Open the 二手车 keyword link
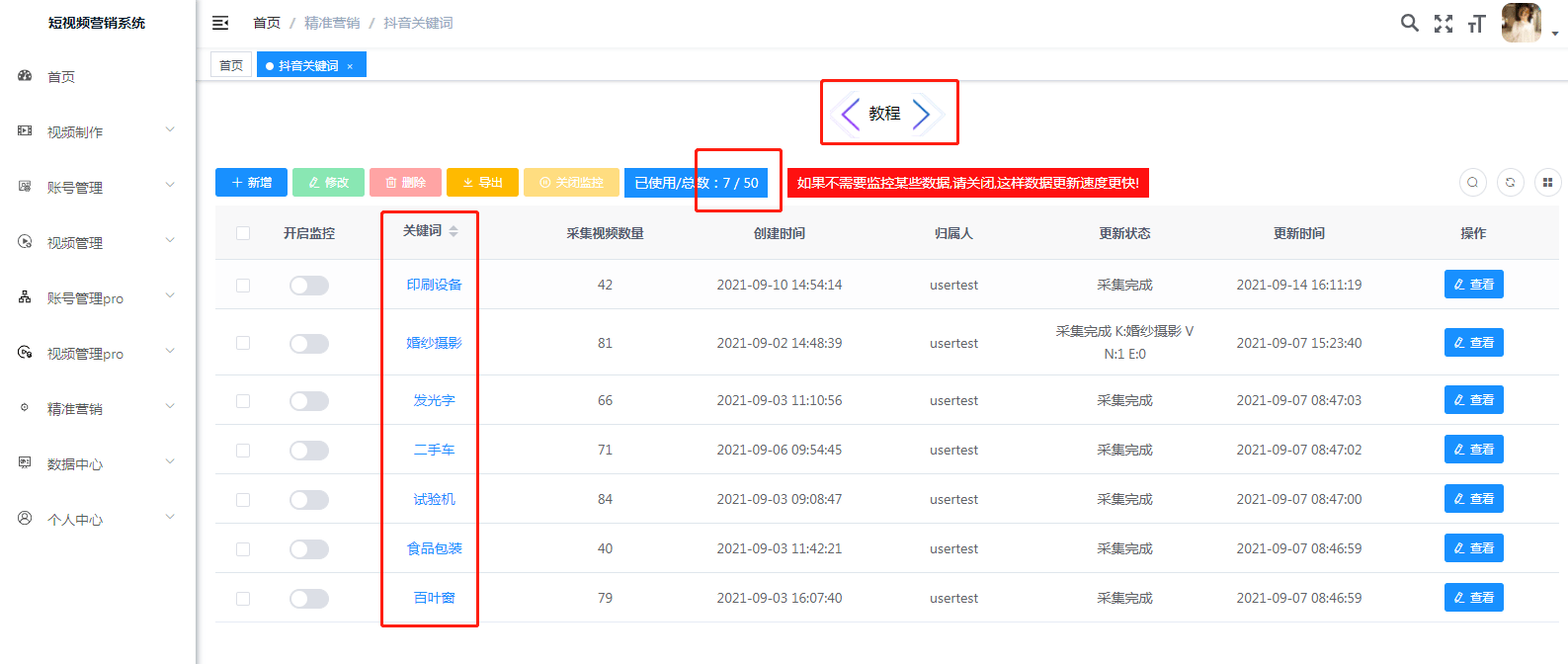1568x664 pixels. click(x=434, y=450)
